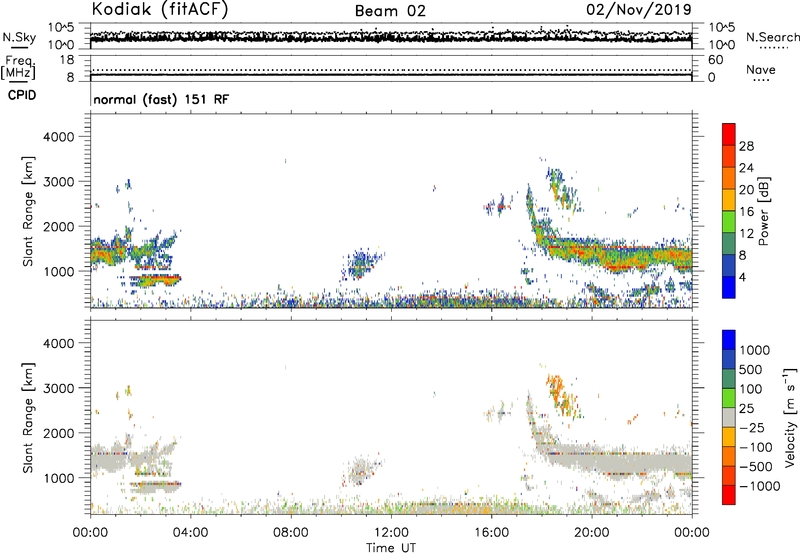Screen dimensions: 800x554
Task: Click the "28" tick on the power colorbar
Action: (x=746, y=146)
